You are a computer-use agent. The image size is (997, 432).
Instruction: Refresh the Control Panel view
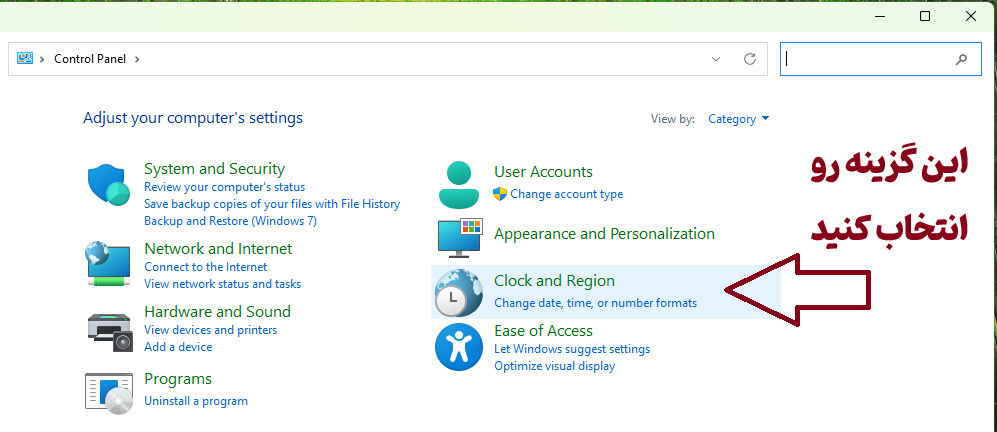tap(750, 59)
